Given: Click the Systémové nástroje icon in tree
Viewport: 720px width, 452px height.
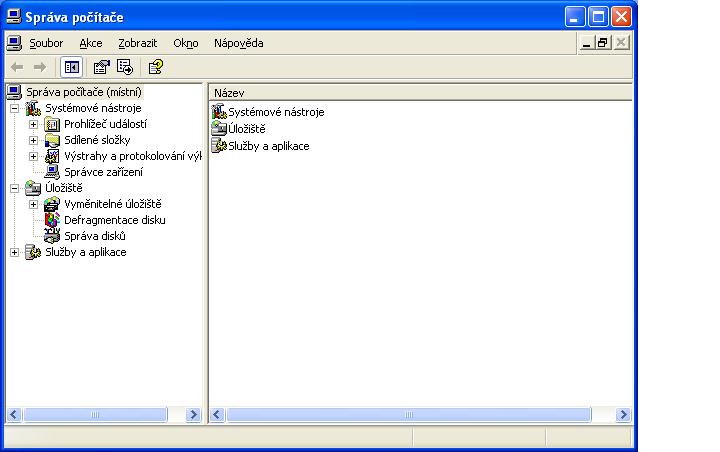Looking at the screenshot, I should coord(33,108).
